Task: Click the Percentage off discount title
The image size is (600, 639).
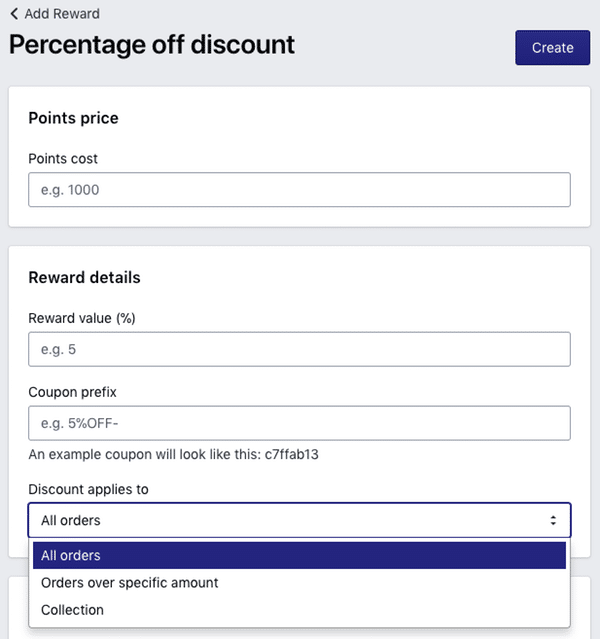Action: tap(152, 45)
